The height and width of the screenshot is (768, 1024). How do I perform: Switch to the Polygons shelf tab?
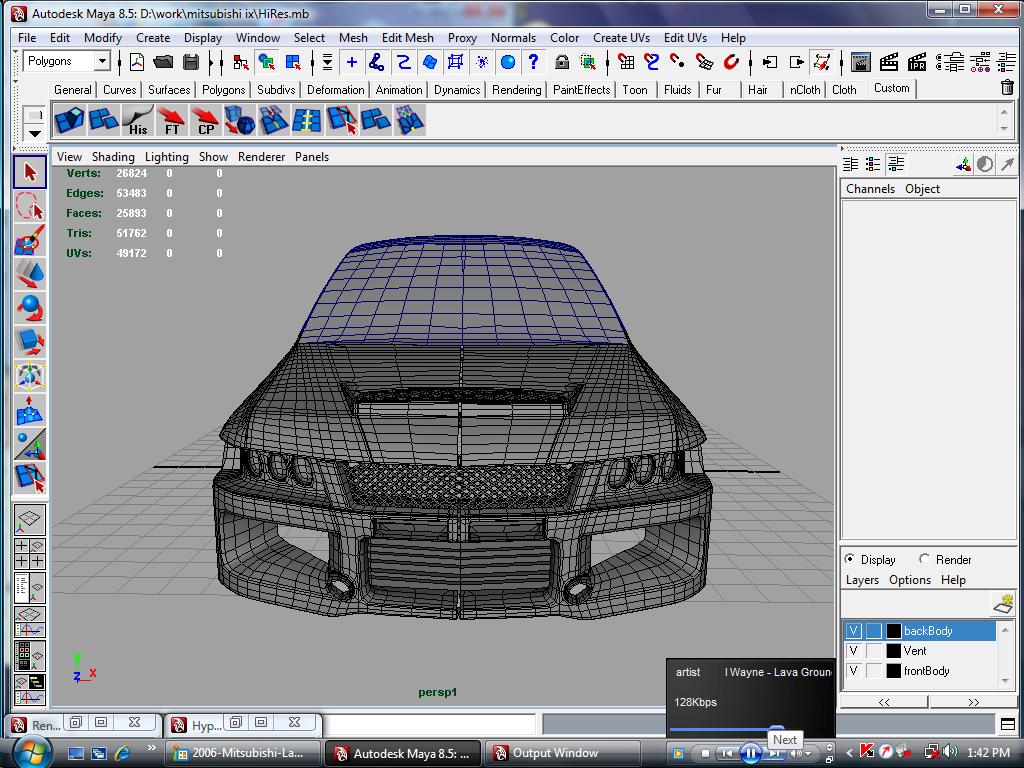pos(223,89)
